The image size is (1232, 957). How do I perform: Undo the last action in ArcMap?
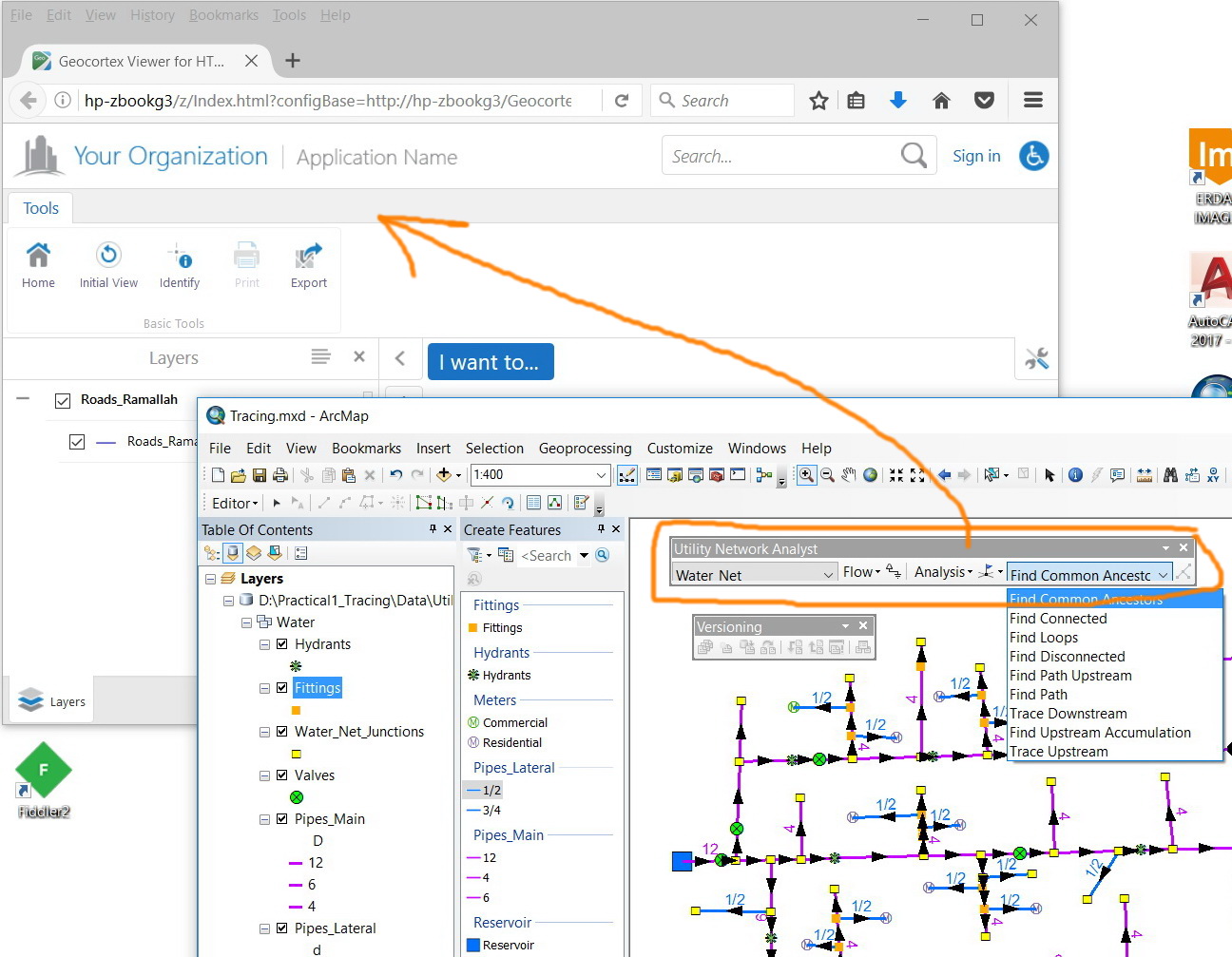point(396,475)
